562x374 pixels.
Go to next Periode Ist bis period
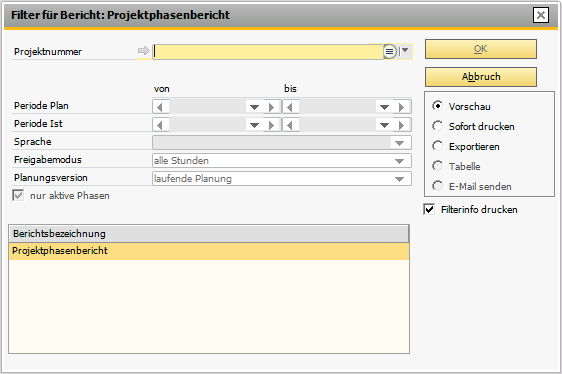click(402, 125)
